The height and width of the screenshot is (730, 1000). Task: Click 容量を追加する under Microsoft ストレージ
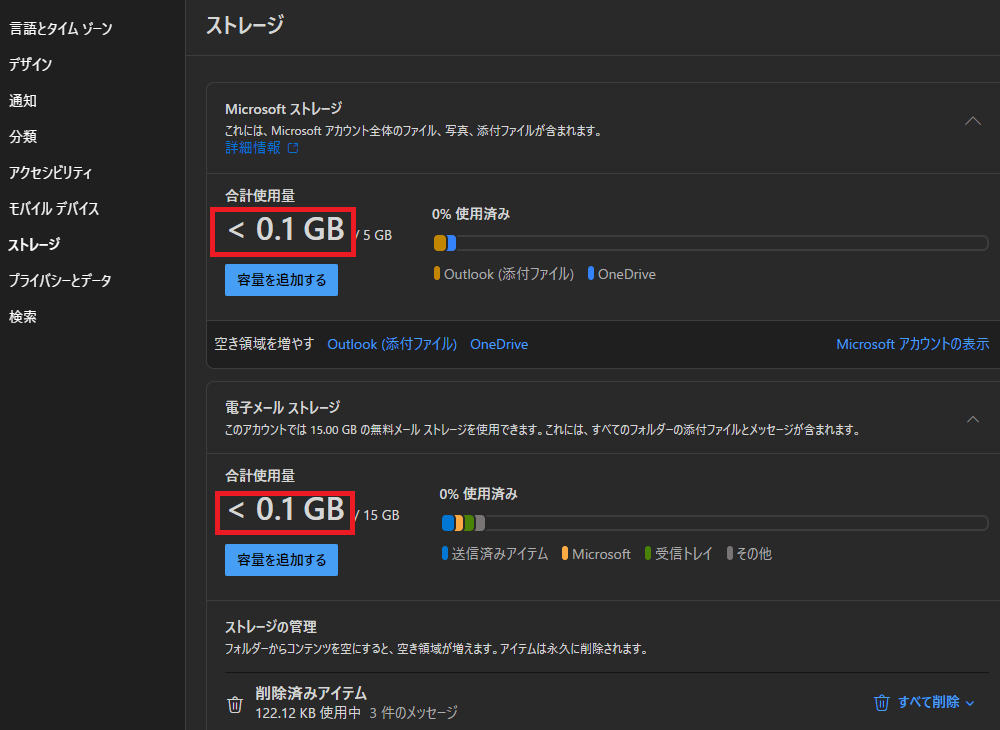[281, 279]
